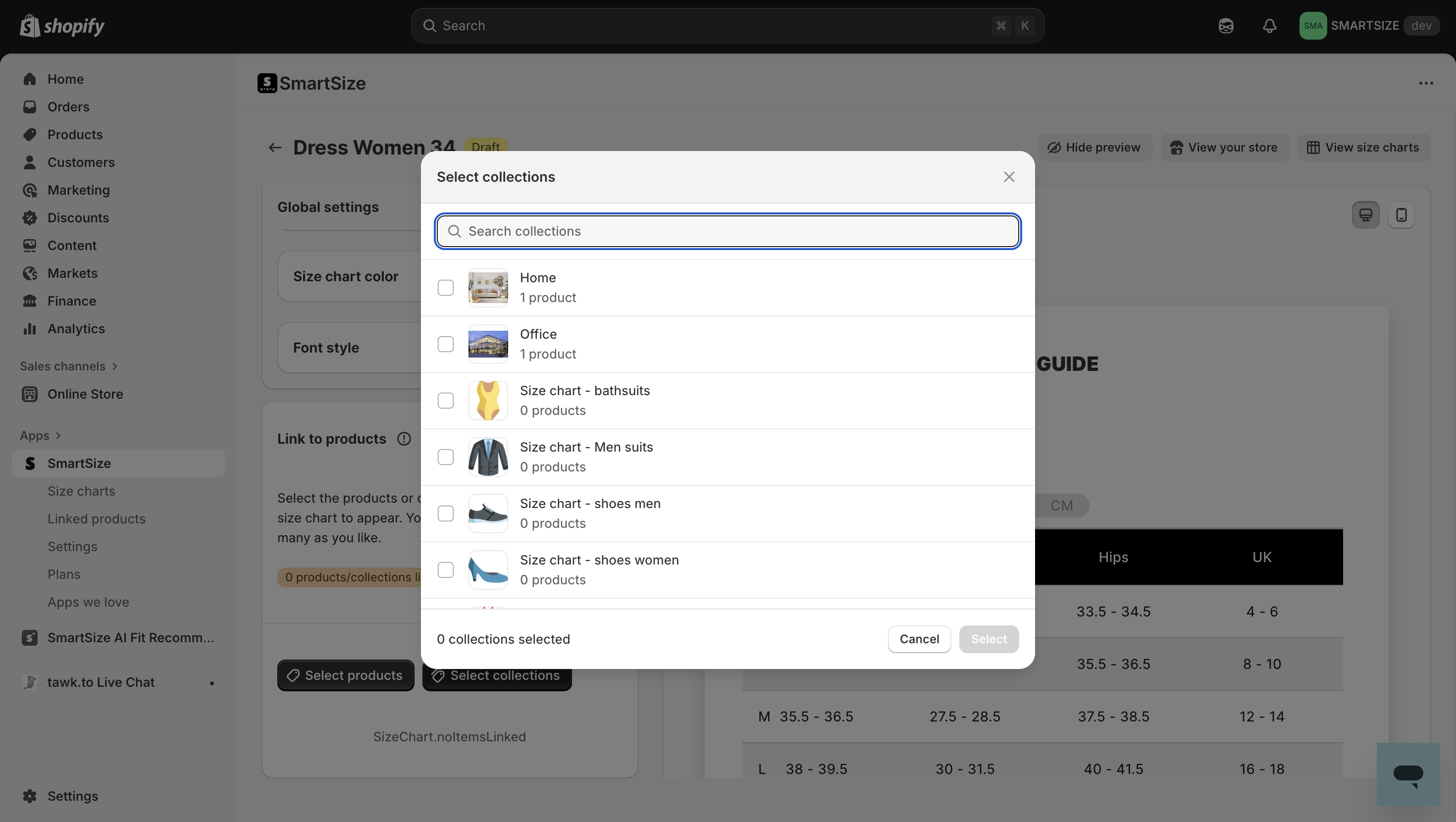The image size is (1456, 822).
Task: Click the notifications bell icon
Action: click(1269, 25)
